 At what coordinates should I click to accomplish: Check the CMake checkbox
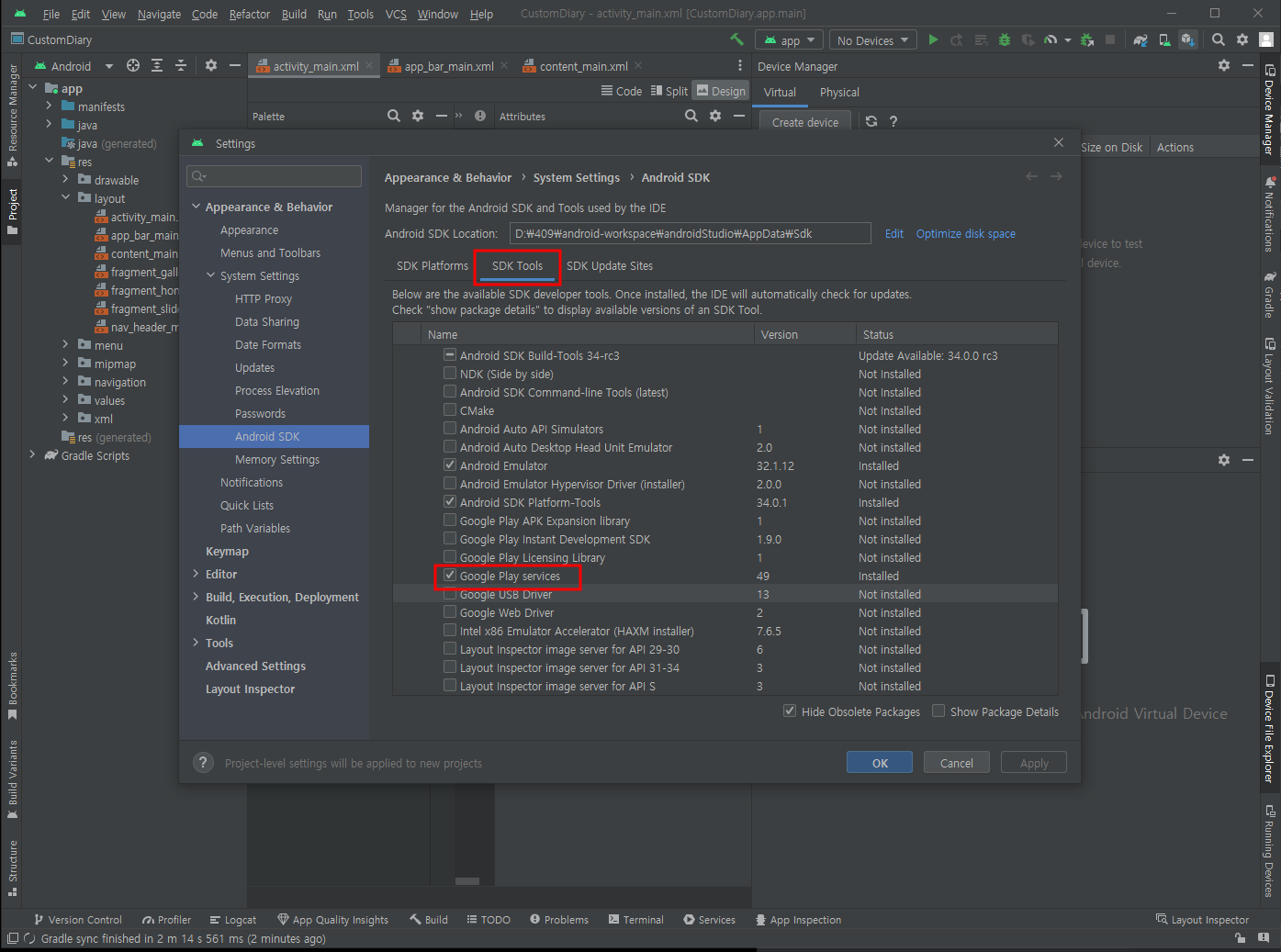pos(450,410)
